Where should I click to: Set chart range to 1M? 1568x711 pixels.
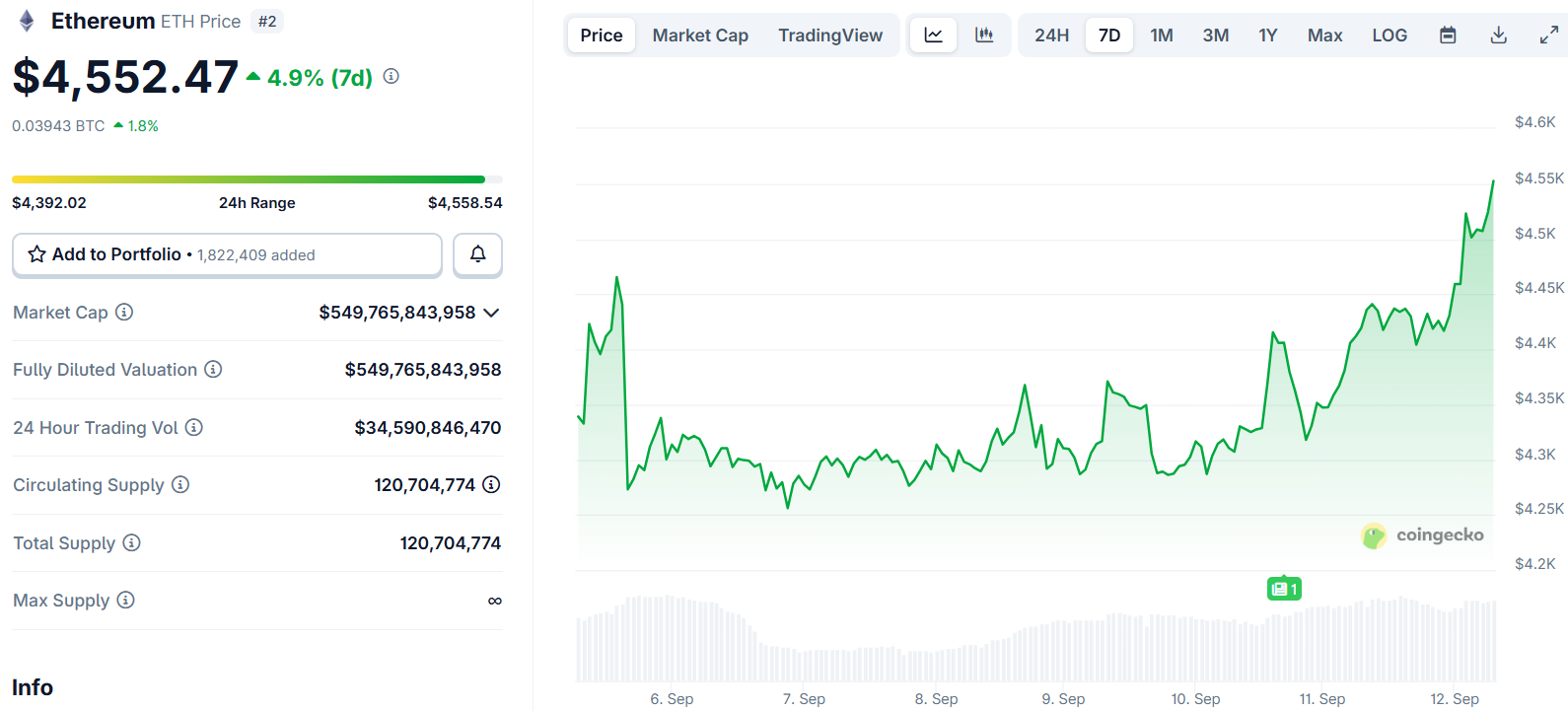point(1162,36)
